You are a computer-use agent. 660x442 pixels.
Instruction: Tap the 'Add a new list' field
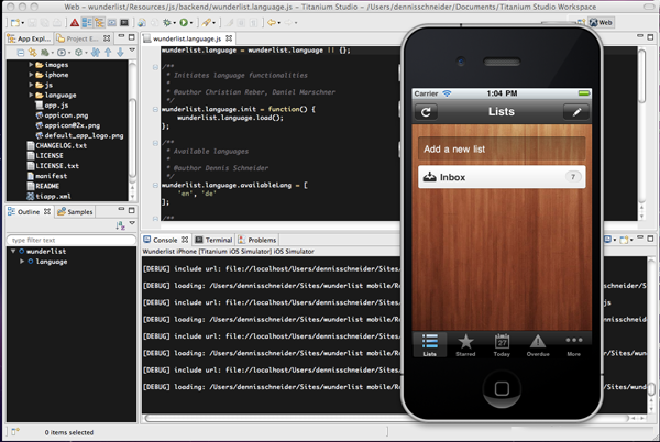[x=501, y=149]
